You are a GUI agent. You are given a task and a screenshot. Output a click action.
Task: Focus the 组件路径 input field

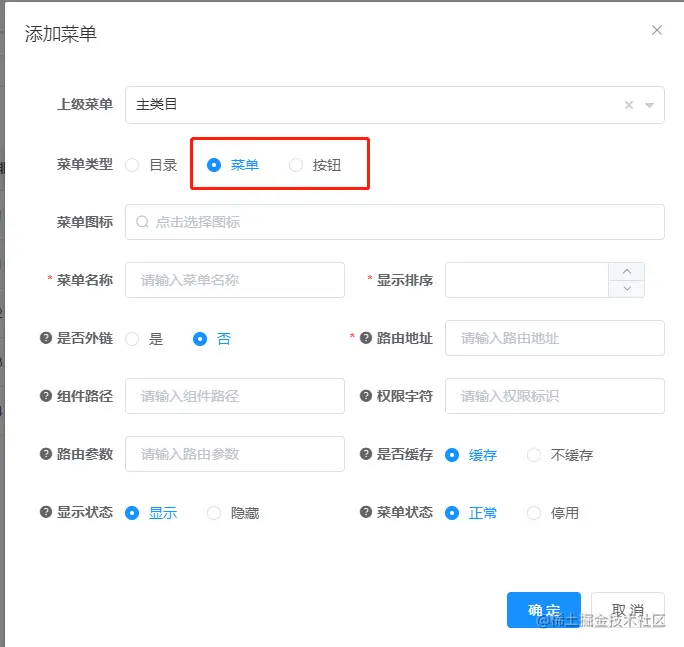coord(235,396)
